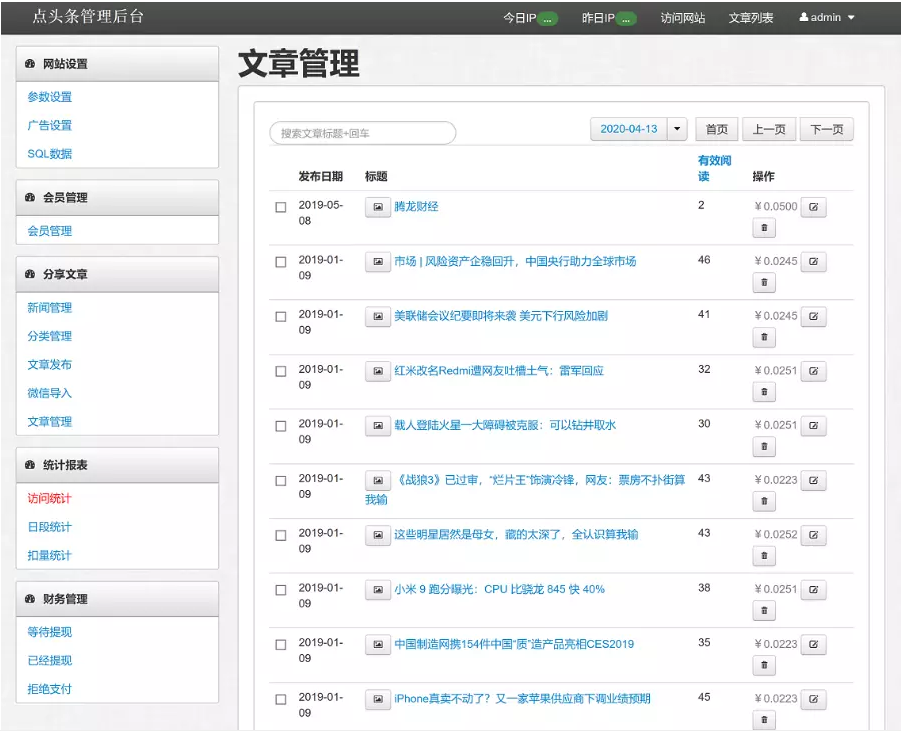Go to 下一页 page button
Viewport: 901px width, 731px height.
(827, 129)
